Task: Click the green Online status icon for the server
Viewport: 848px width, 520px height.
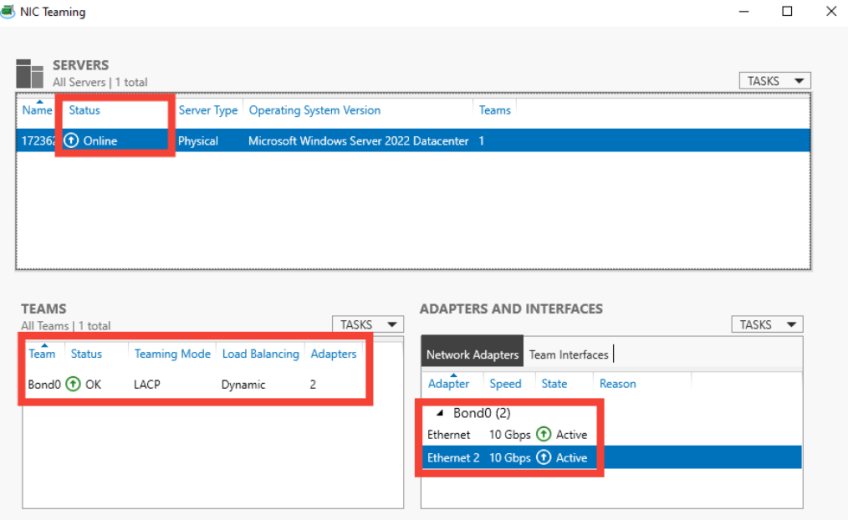Action: click(x=71, y=141)
